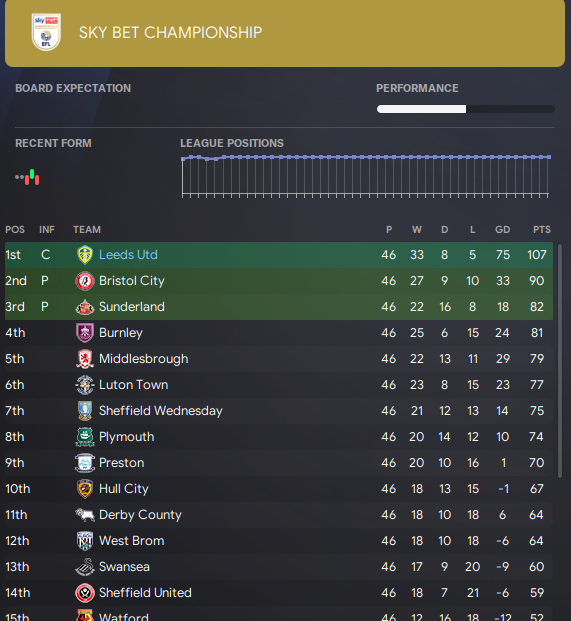Sort table by GD column header
The height and width of the screenshot is (621, 571).
point(502,230)
